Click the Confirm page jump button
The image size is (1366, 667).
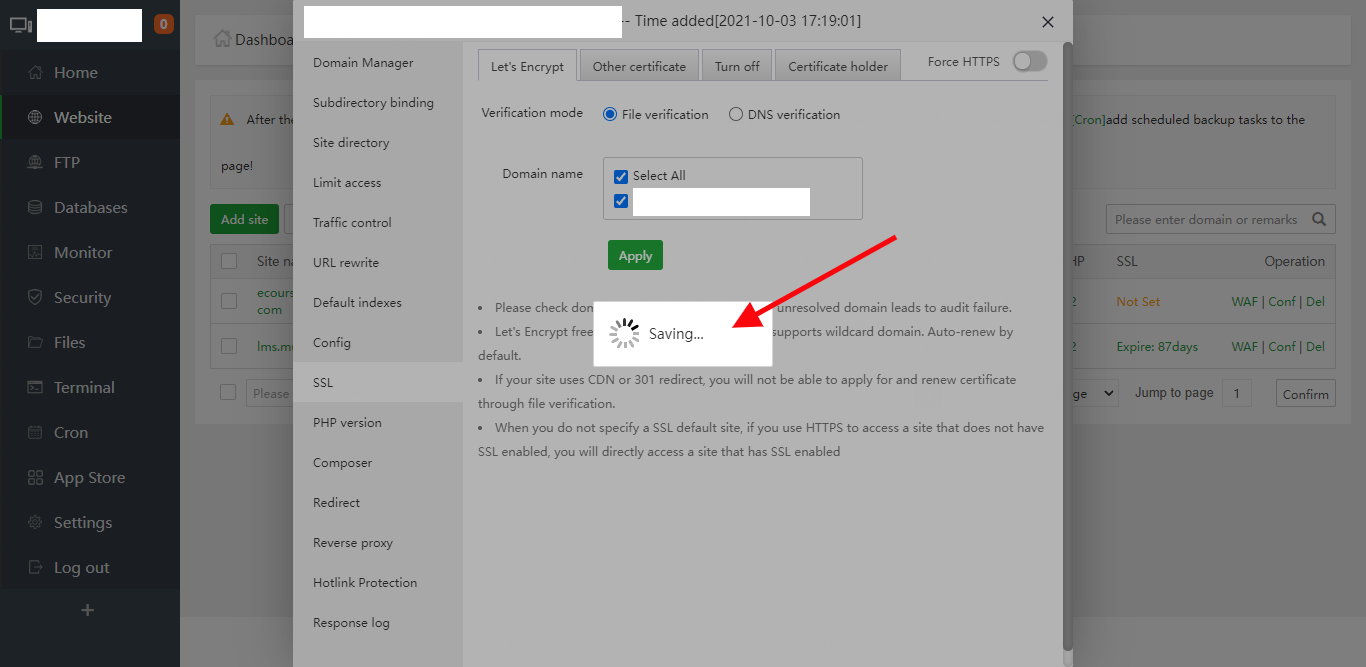coord(1306,394)
